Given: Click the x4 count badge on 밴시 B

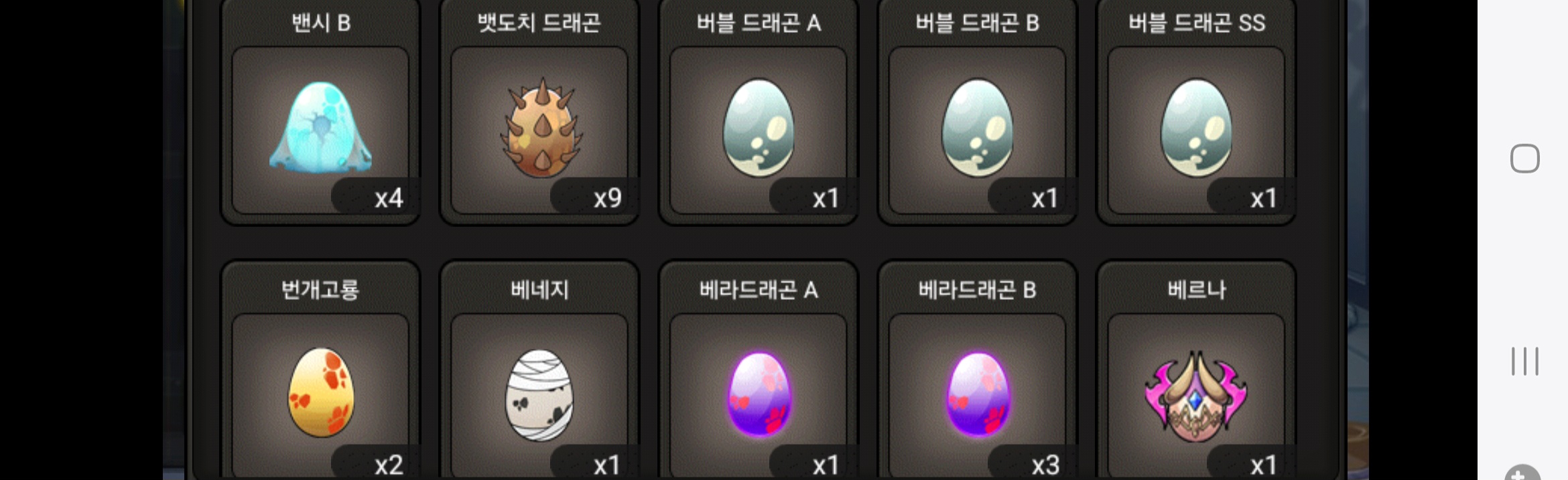Looking at the screenshot, I should 388,198.
